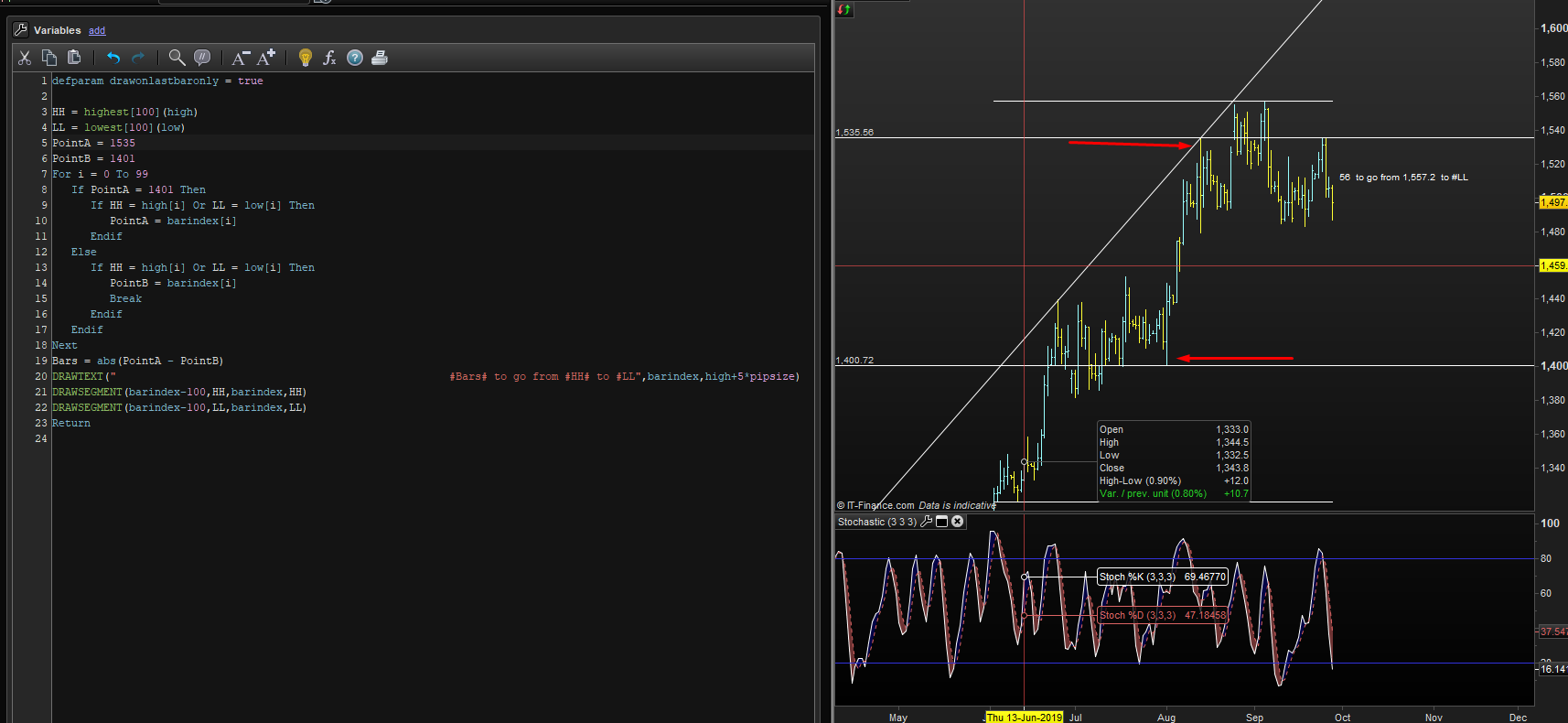Image resolution: width=1568 pixels, height=723 pixels.
Task: Click the Sep label on the time axis
Action: click(x=1254, y=718)
